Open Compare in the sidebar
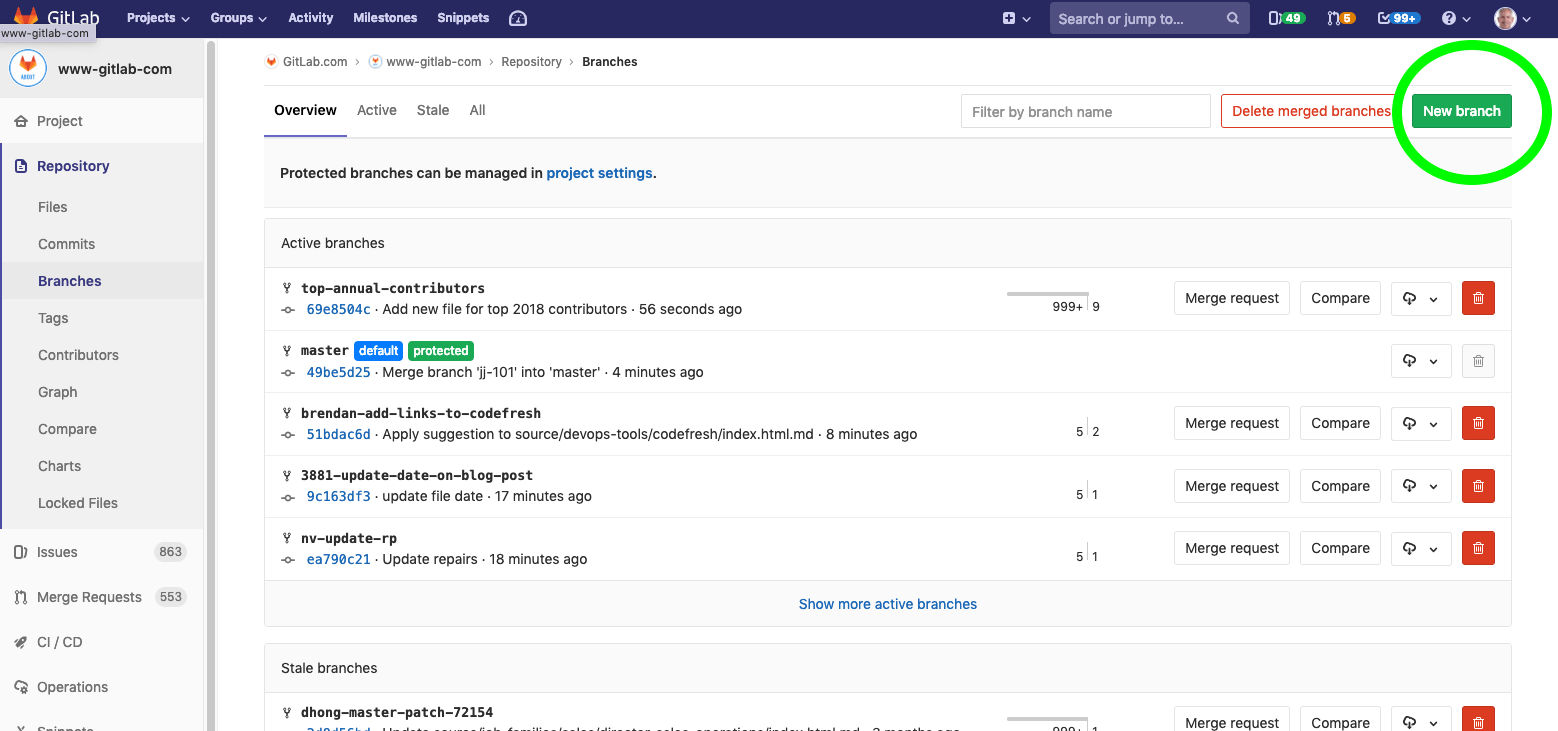The width and height of the screenshot is (1558, 731). click(x=67, y=429)
